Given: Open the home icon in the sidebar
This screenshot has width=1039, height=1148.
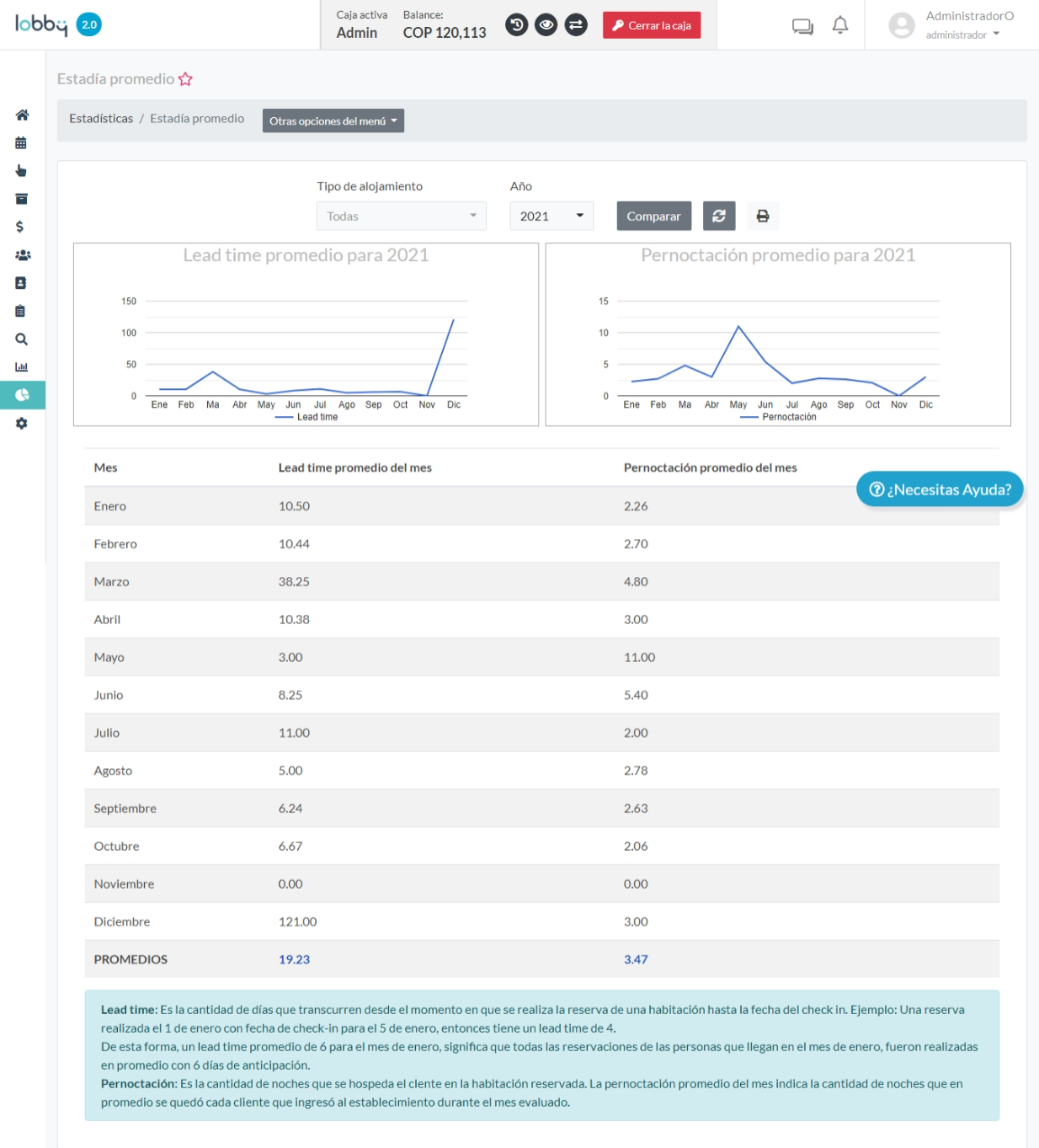Looking at the screenshot, I should (22, 115).
